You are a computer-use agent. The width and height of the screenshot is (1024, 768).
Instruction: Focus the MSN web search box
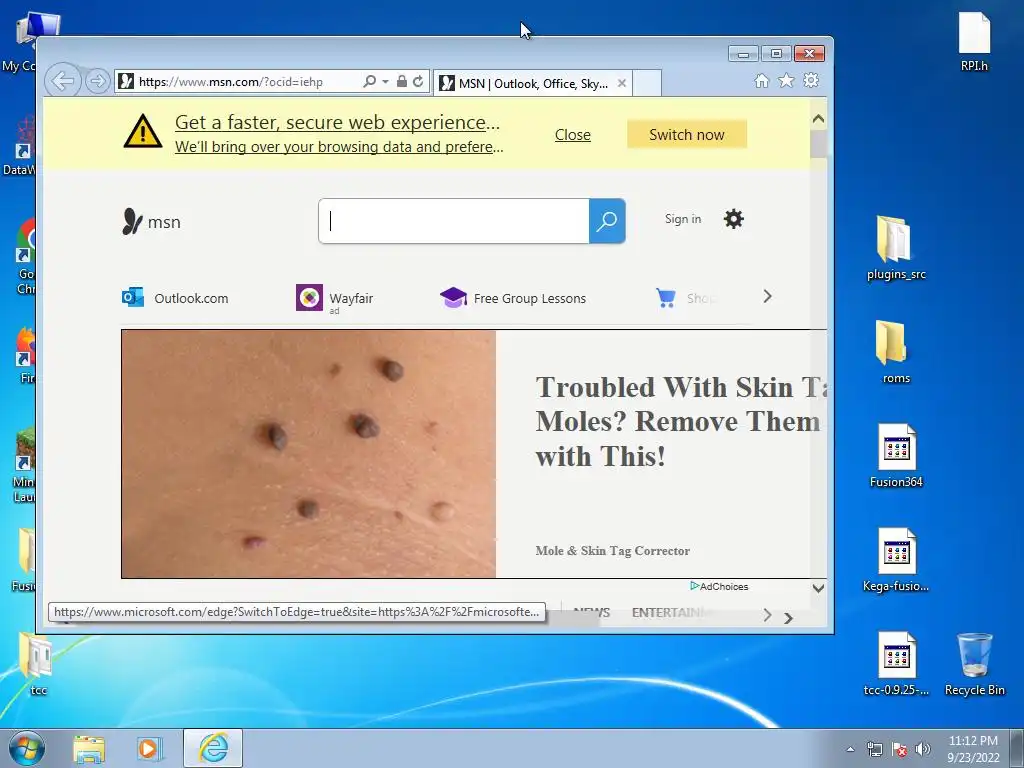454,221
